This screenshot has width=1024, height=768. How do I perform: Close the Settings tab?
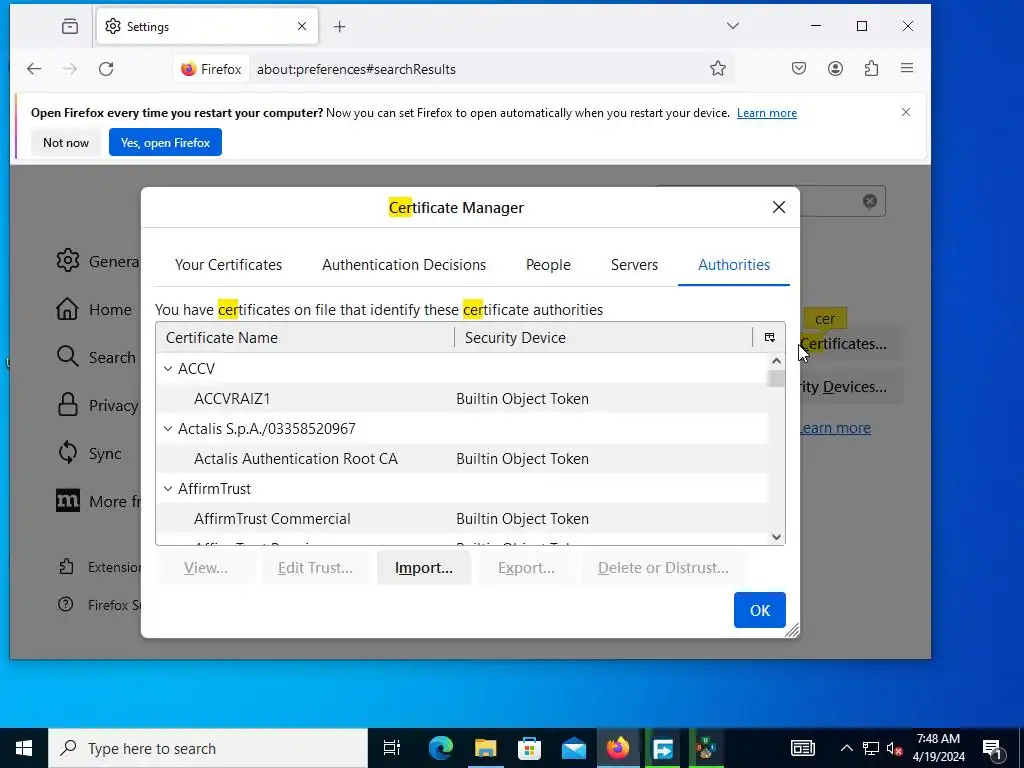click(302, 26)
